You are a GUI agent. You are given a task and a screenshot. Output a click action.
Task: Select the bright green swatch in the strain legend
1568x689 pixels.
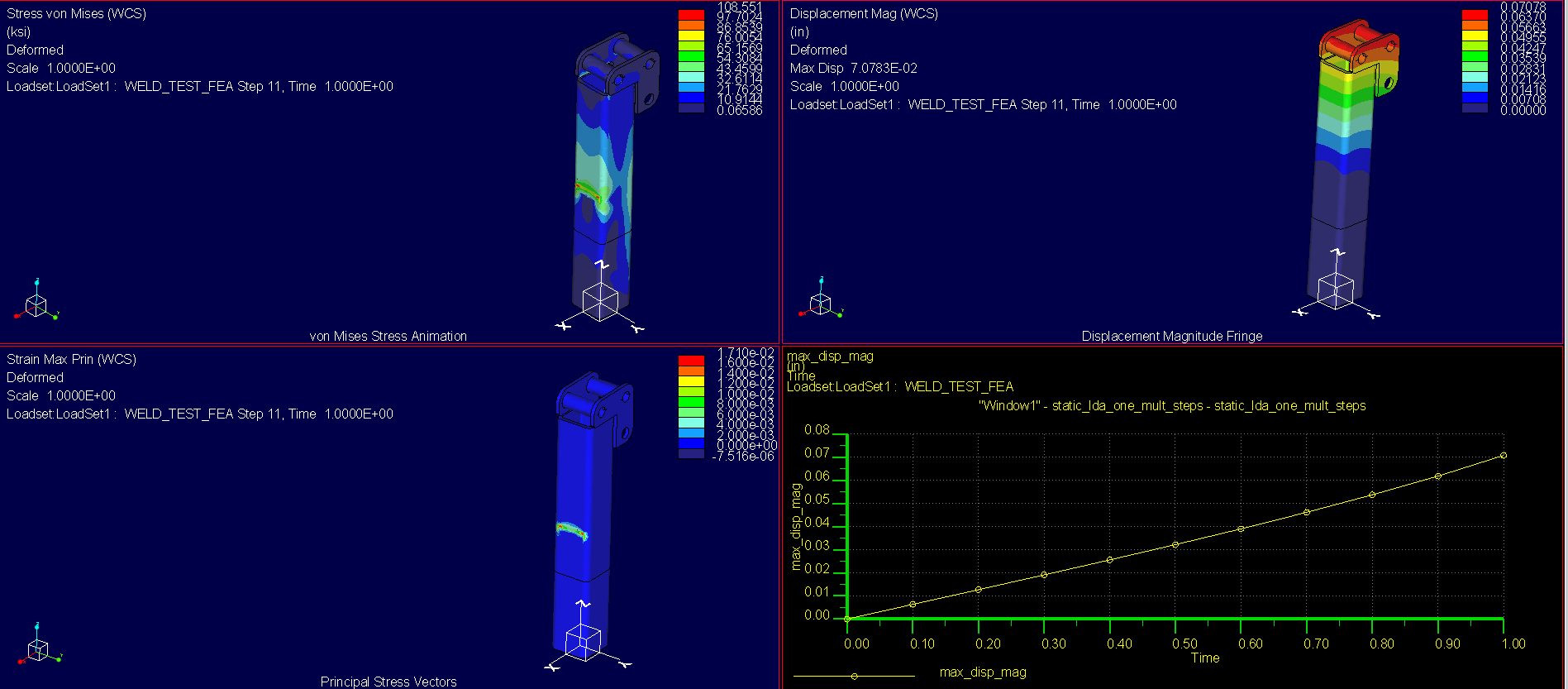(691, 402)
